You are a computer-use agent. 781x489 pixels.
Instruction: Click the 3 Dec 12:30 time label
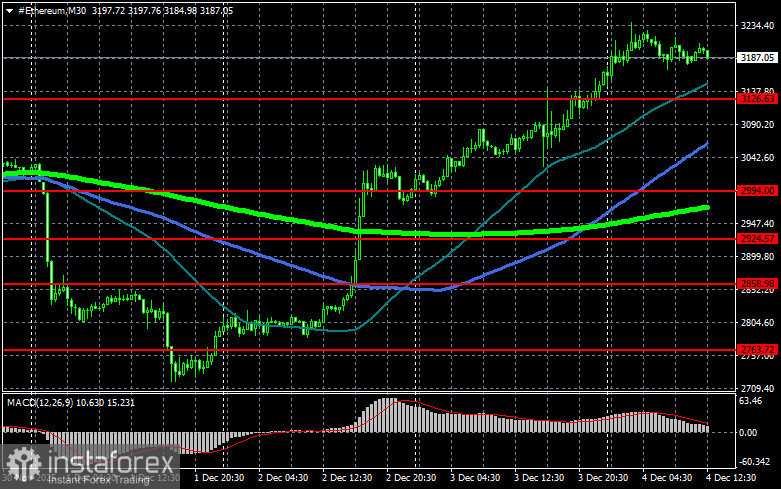(x=539, y=478)
